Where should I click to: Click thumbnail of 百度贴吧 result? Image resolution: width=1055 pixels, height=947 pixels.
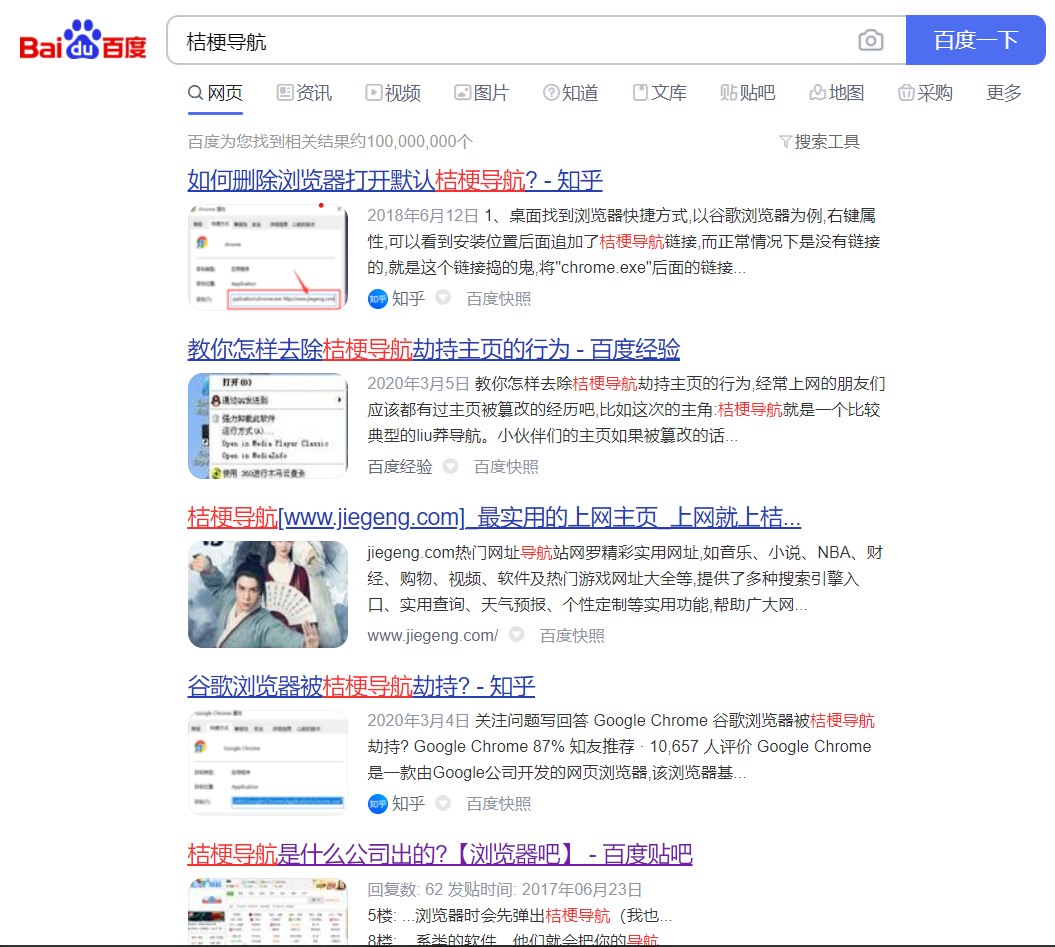tap(268, 911)
